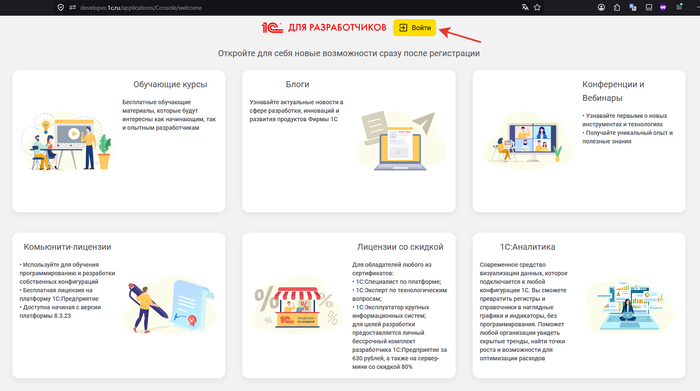Screen dimensions: 700x391
Task: Click '1С:Эксплуататор крупных информационных систем' bullet
Action: 391,311
